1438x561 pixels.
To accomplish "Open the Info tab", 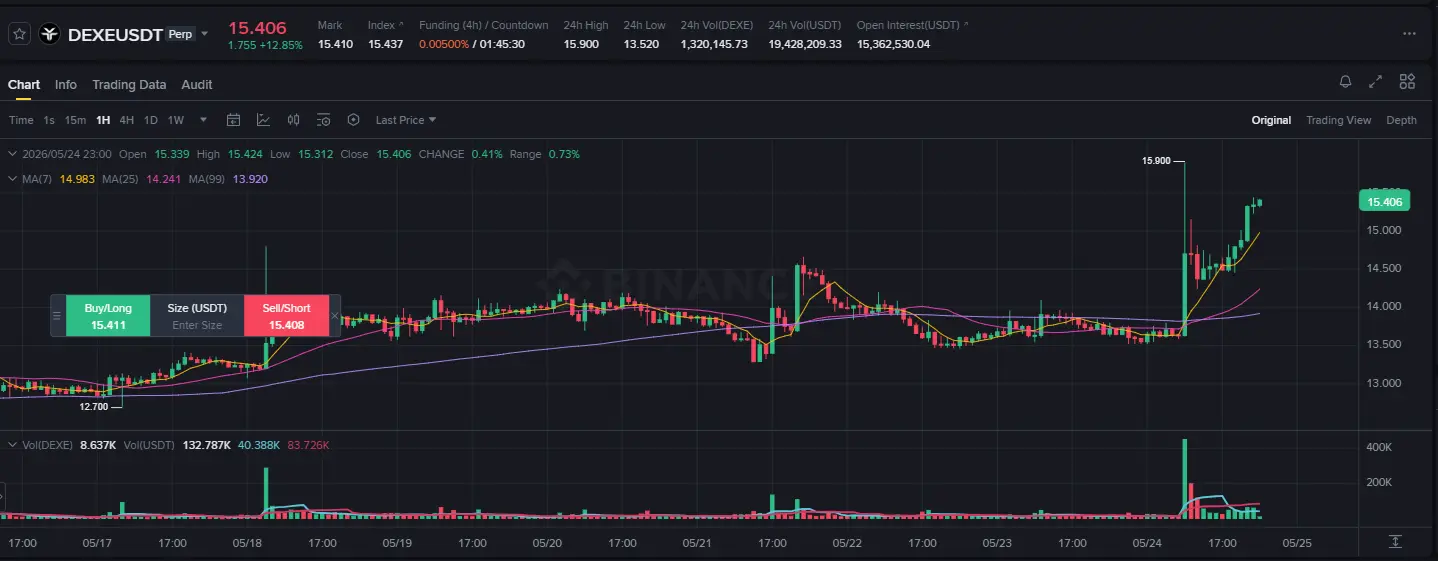I will click(66, 85).
